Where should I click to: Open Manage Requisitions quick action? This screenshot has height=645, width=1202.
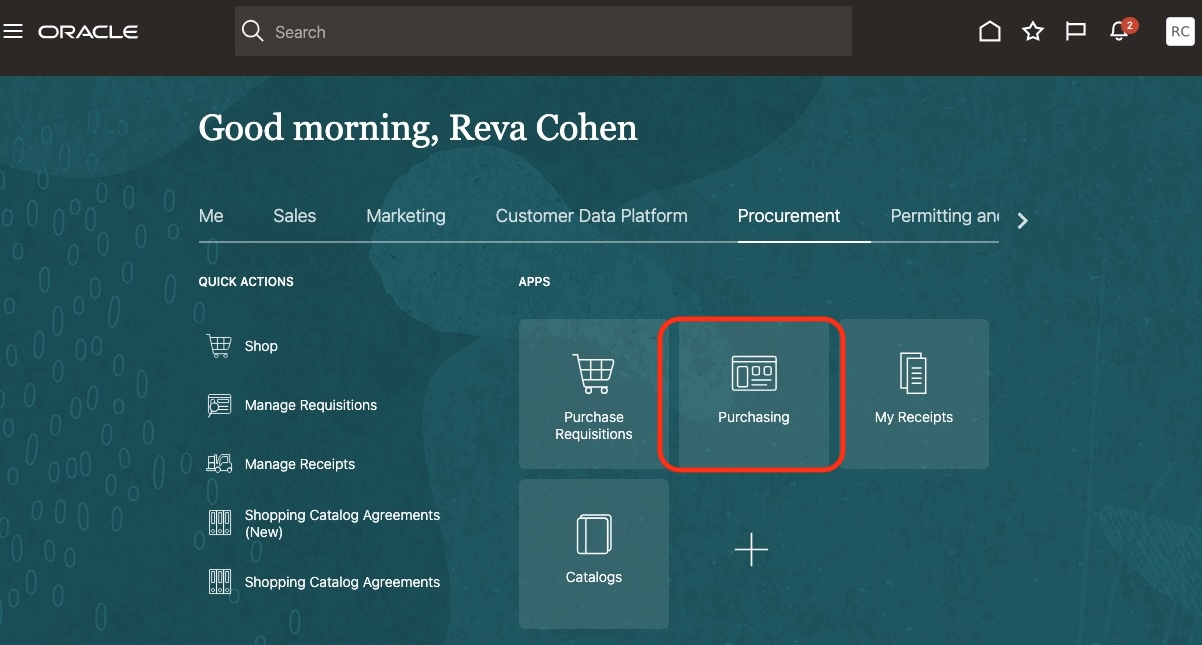pyautogui.click(x=311, y=405)
